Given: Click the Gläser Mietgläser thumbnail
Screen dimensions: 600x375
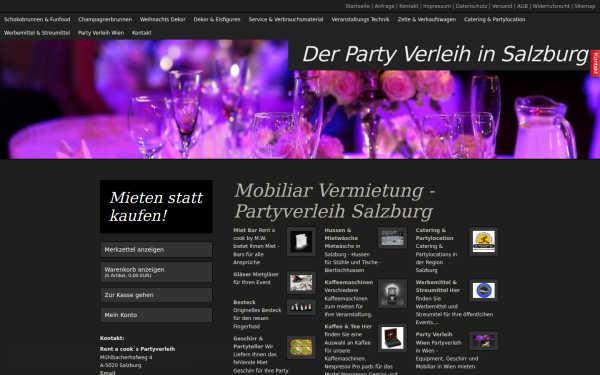Looking at the screenshot, I should (301, 283).
